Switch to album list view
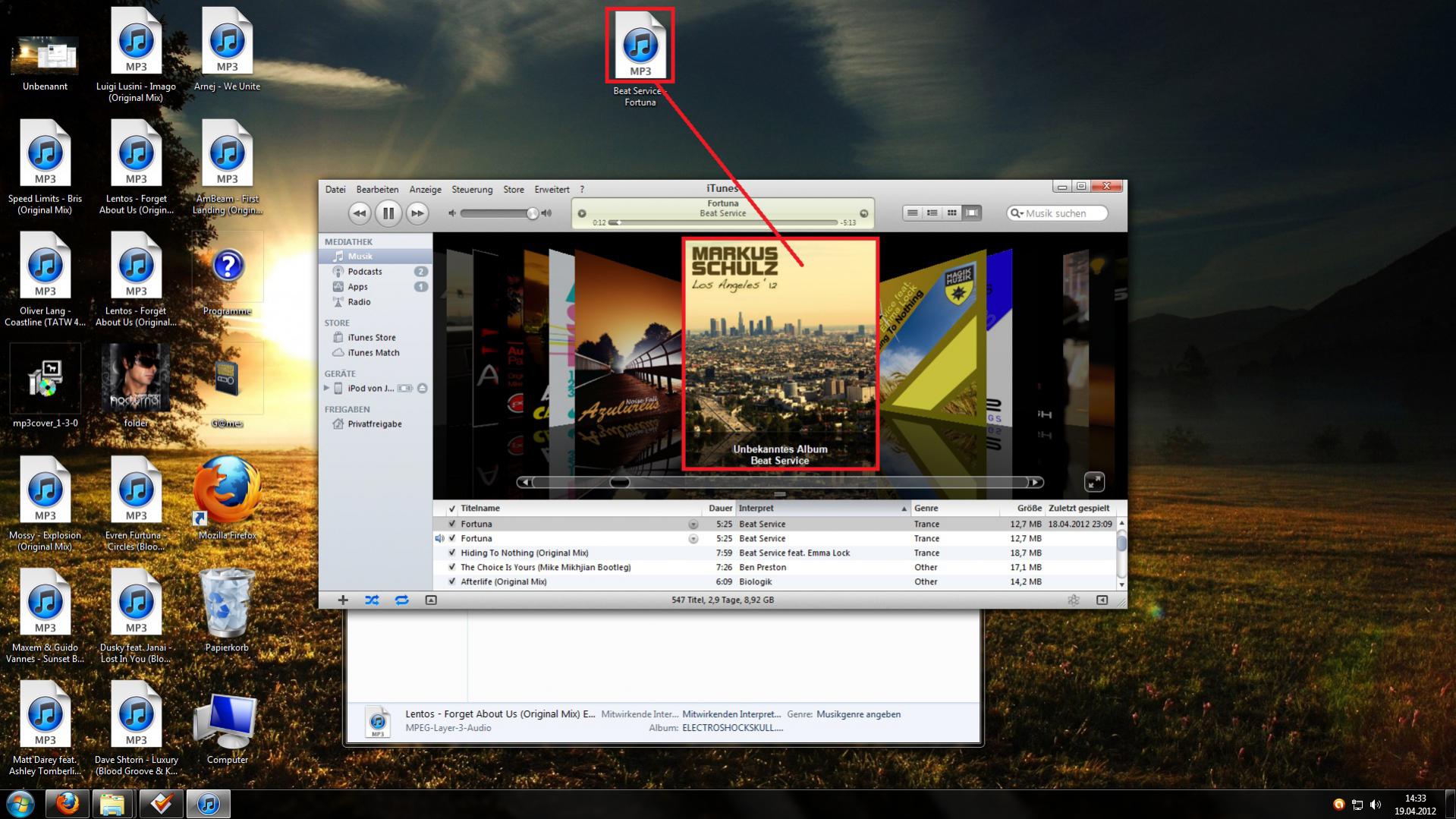 pos(932,213)
